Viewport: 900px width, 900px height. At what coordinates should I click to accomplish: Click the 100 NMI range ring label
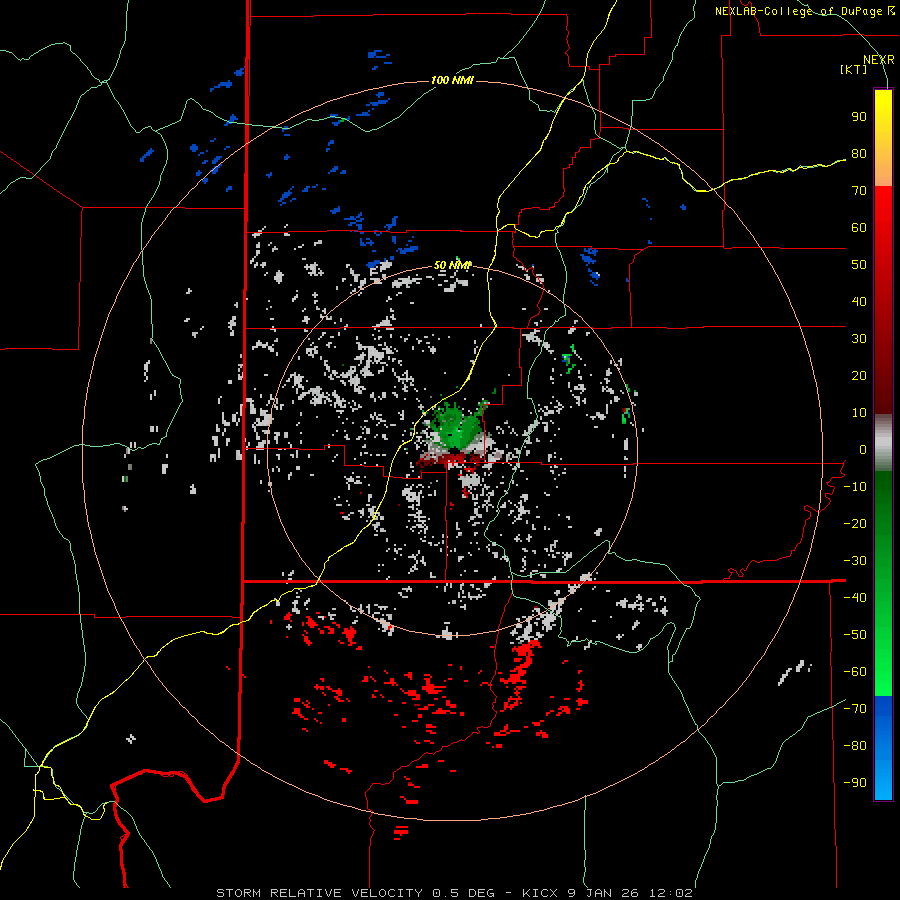click(452, 80)
